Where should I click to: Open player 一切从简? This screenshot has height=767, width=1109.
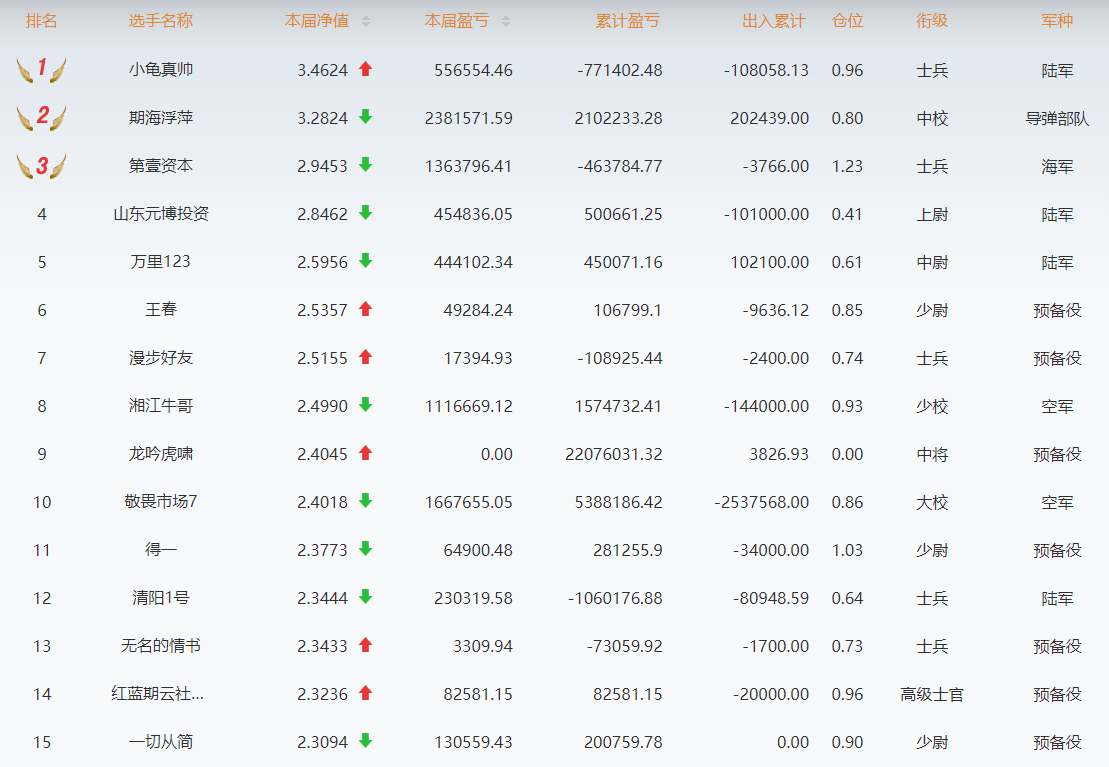[161, 742]
